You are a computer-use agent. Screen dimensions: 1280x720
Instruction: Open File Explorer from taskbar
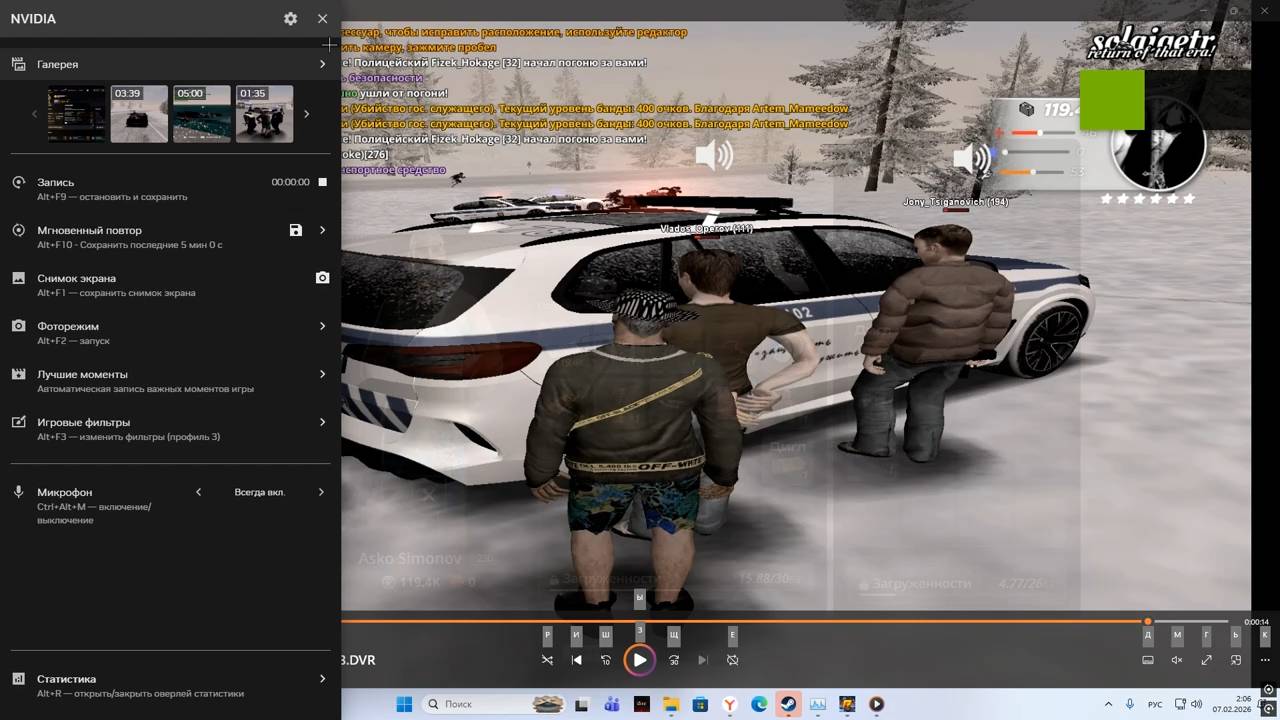click(671, 704)
